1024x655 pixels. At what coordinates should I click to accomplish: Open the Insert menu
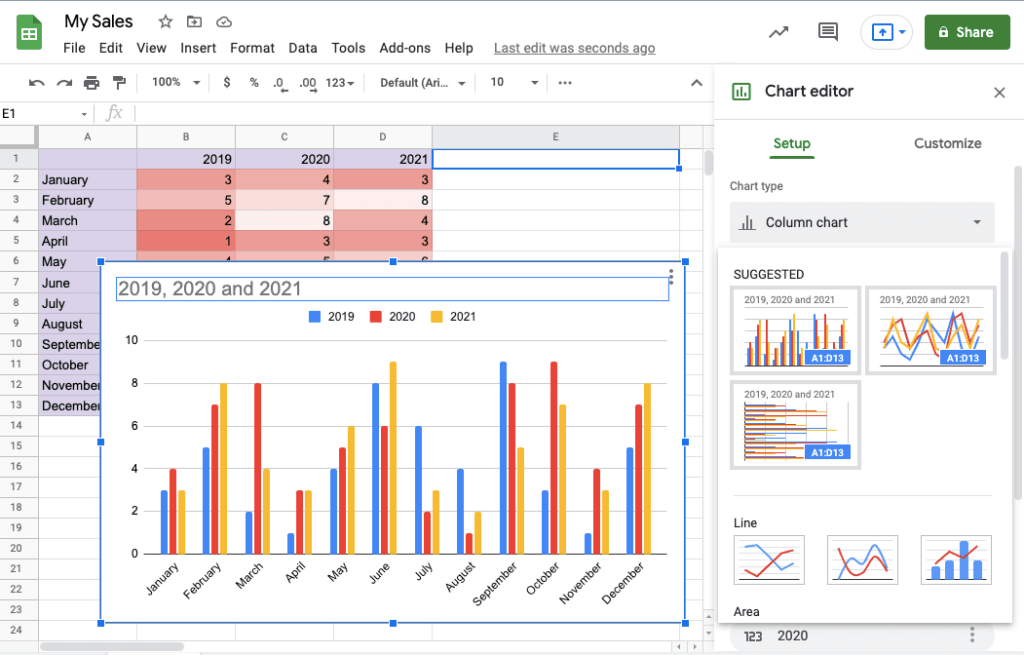click(198, 47)
